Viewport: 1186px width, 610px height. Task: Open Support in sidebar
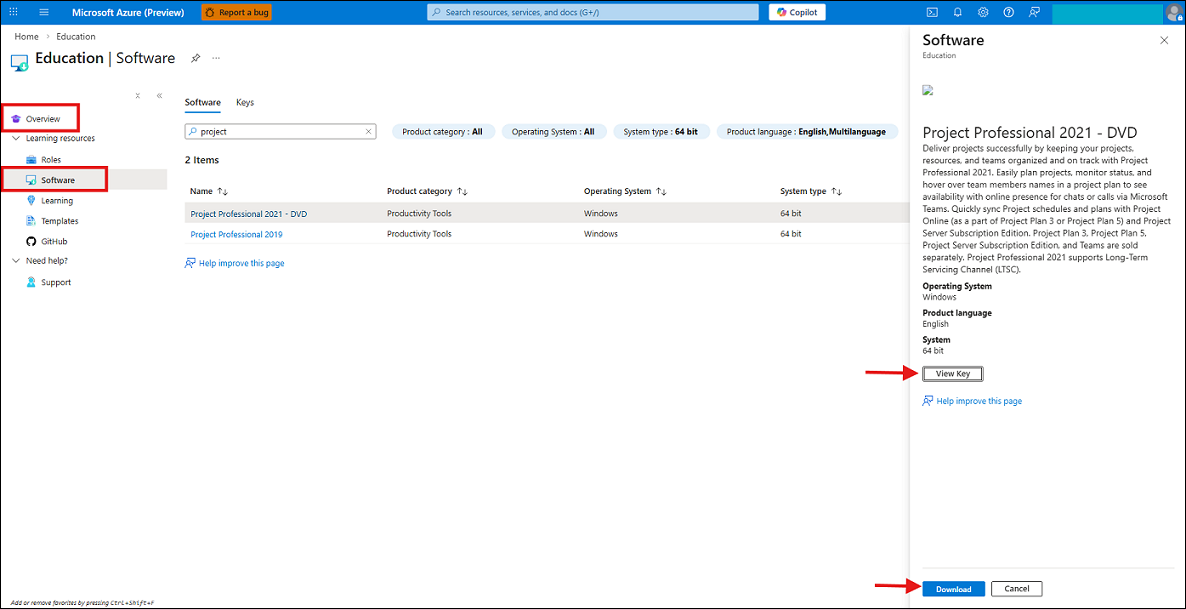click(x=56, y=282)
